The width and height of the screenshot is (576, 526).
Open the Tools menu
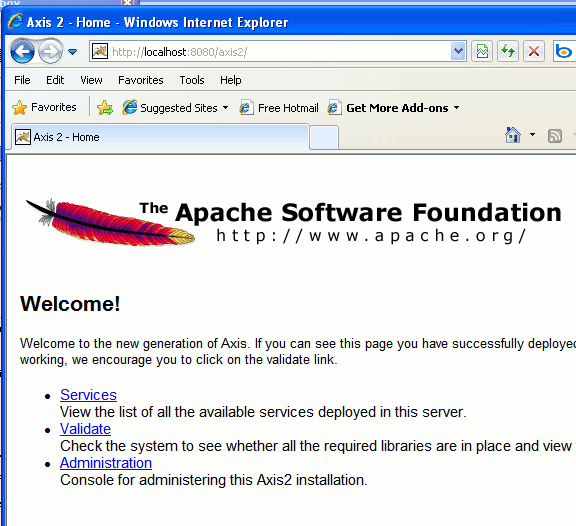click(x=192, y=80)
